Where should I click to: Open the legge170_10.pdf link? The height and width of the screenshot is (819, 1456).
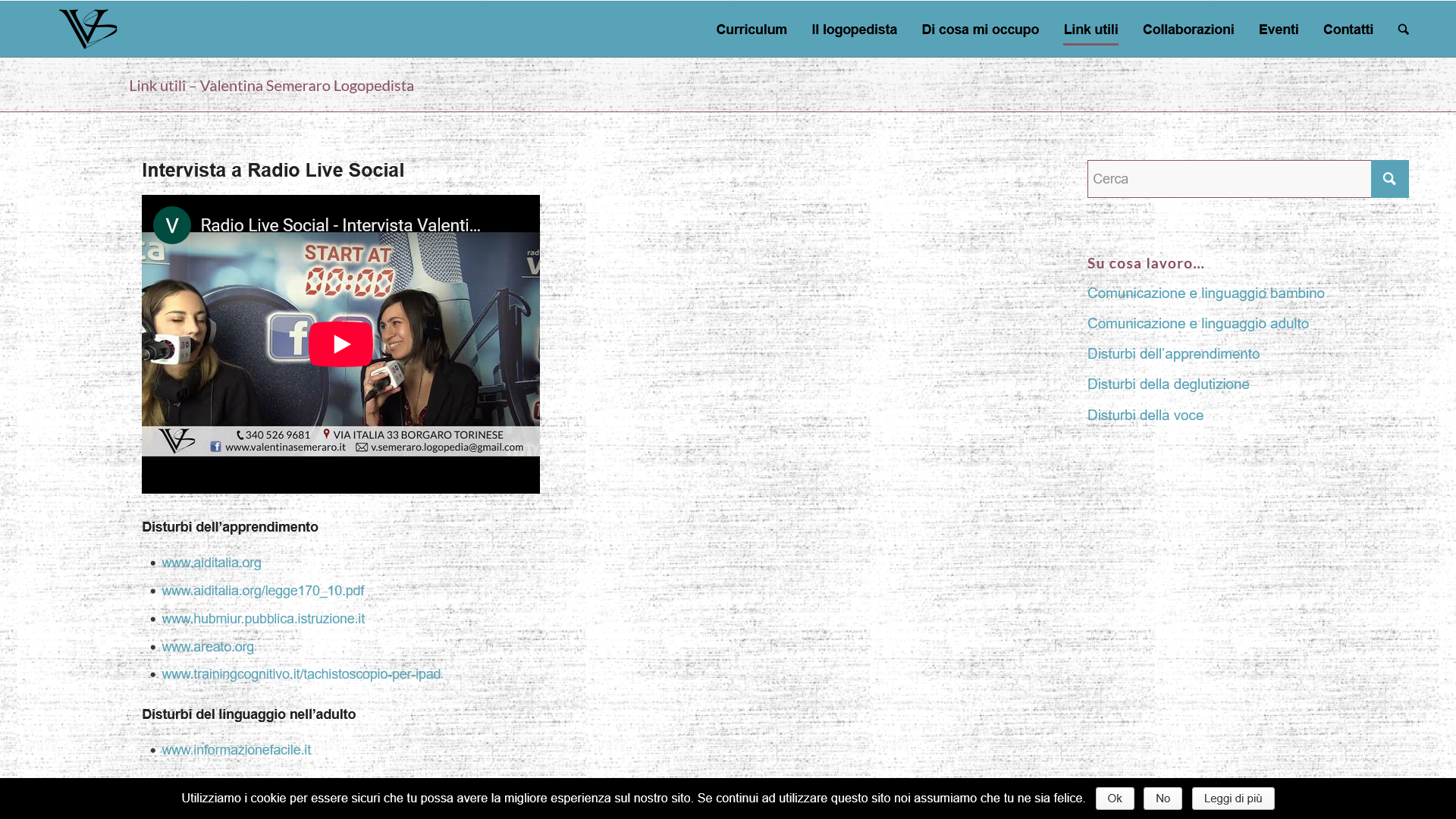pos(262,591)
